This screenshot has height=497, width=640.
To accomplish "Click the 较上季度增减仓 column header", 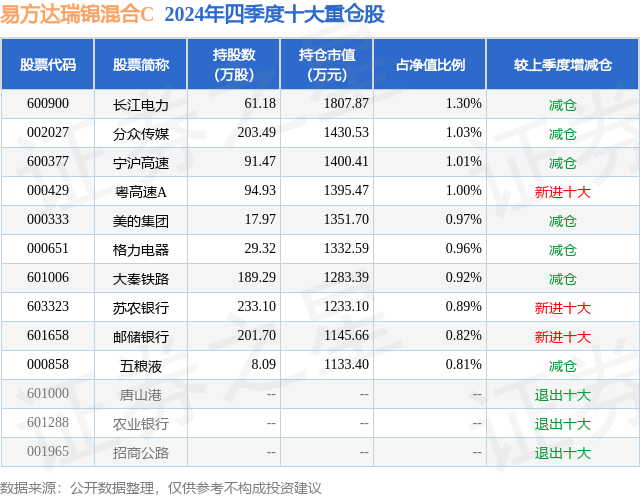I will point(563,64).
